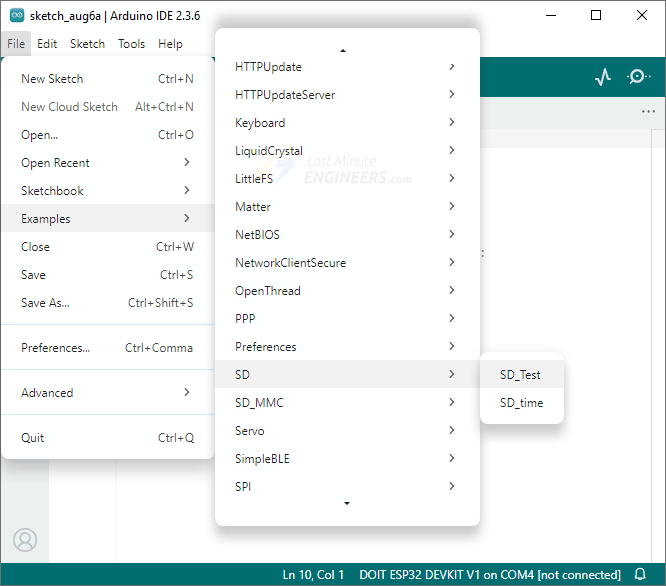
Task: Expand PPP examples
Action: (347, 318)
